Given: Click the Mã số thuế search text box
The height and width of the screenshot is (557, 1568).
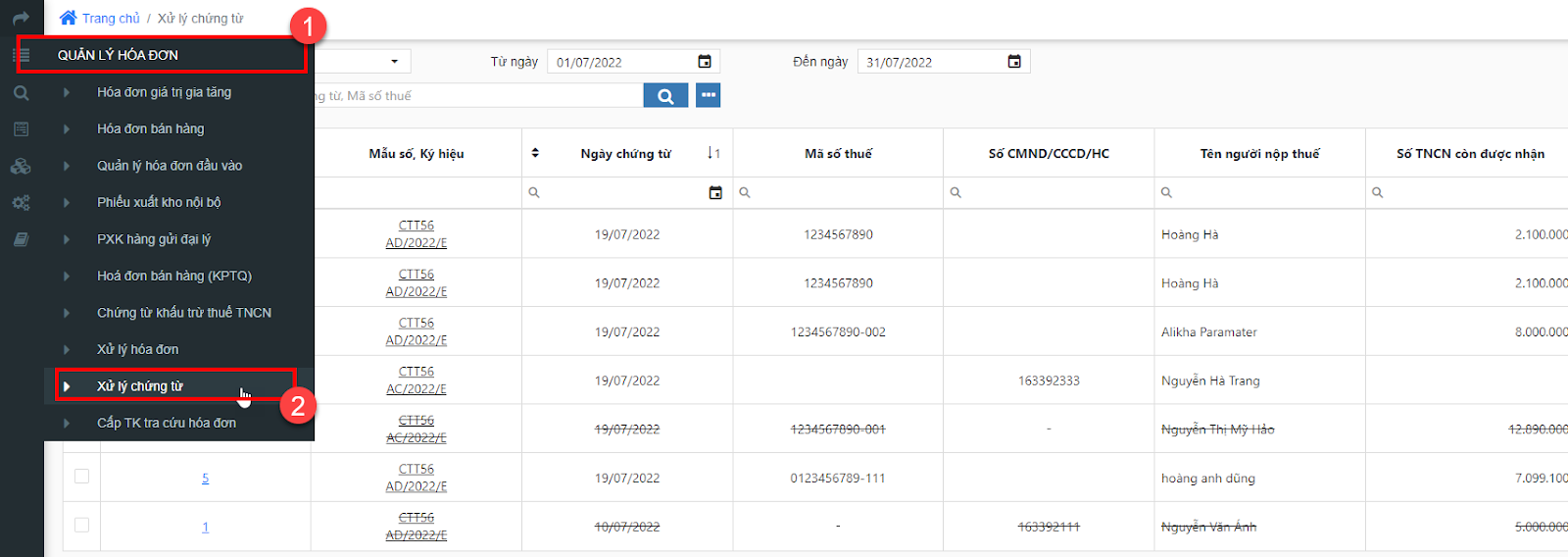Looking at the screenshot, I should (479, 95).
